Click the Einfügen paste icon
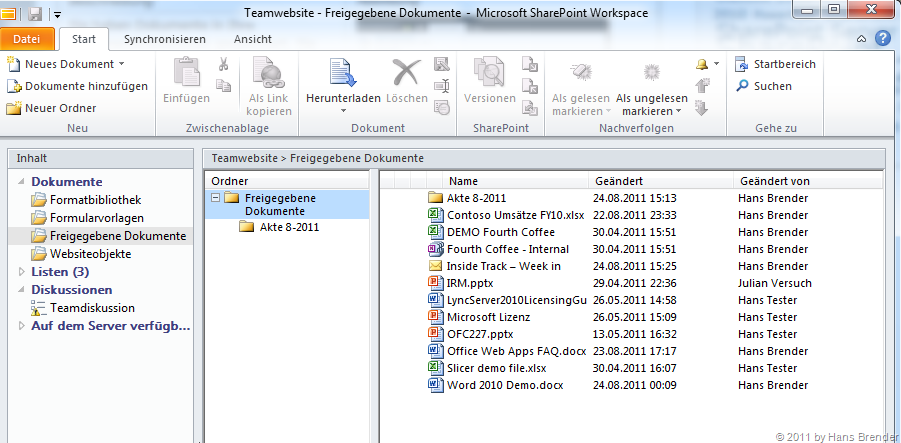The height and width of the screenshot is (443, 901). [x=186, y=73]
